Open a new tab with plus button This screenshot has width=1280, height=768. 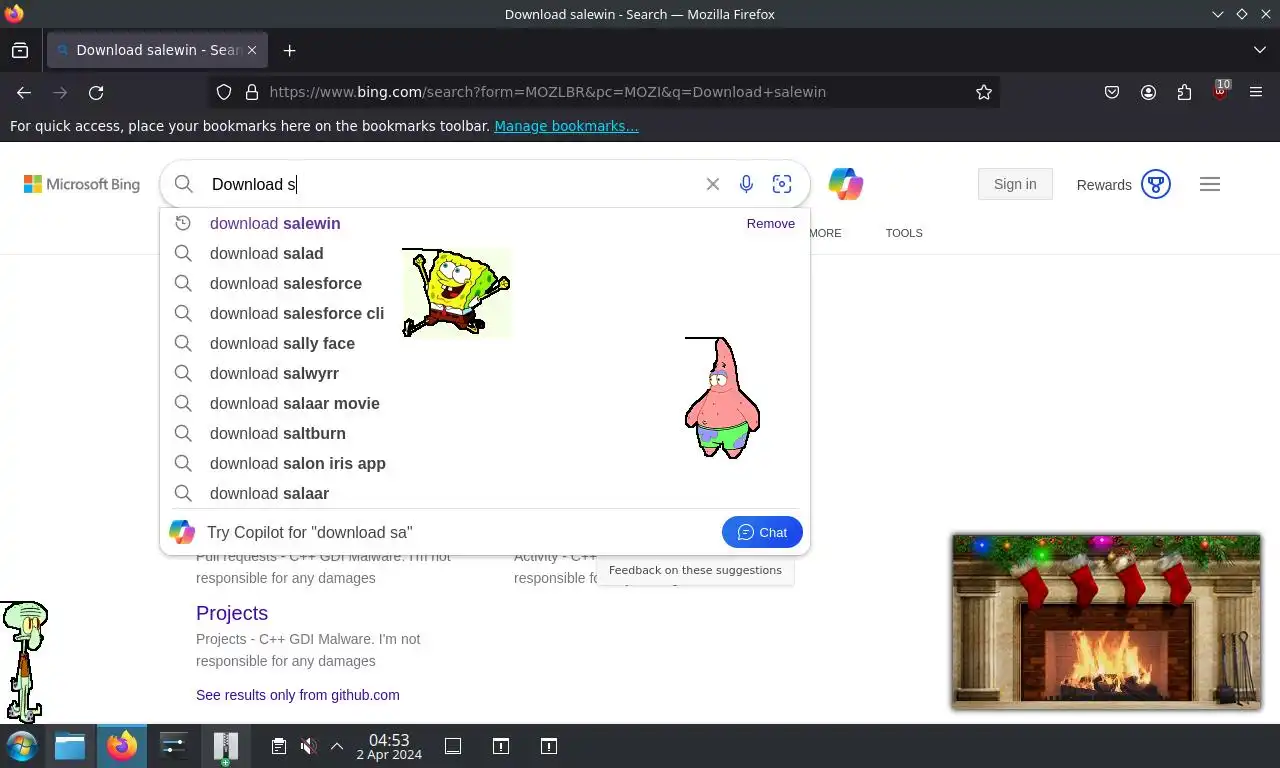tap(289, 50)
